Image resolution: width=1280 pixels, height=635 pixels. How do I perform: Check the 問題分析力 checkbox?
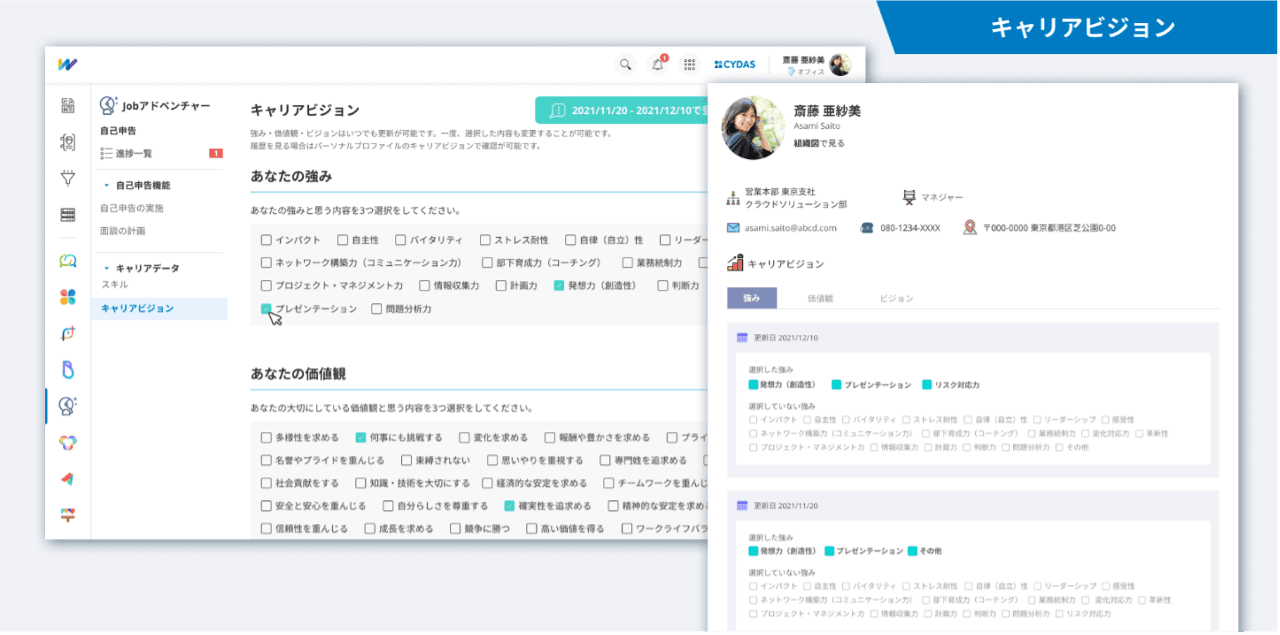pos(376,309)
